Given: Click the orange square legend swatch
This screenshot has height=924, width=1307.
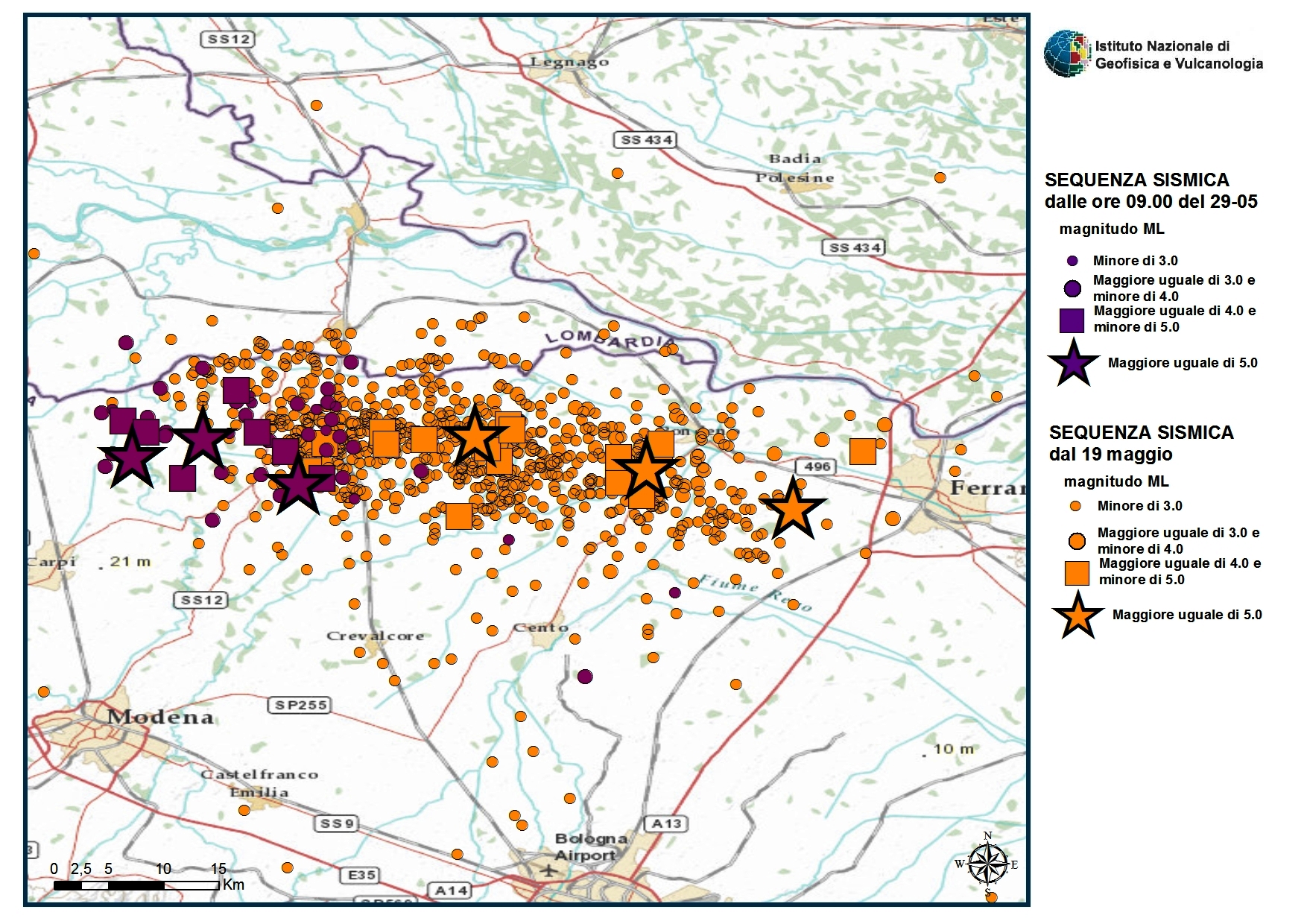Looking at the screenshot, I should pos(1077,572).
